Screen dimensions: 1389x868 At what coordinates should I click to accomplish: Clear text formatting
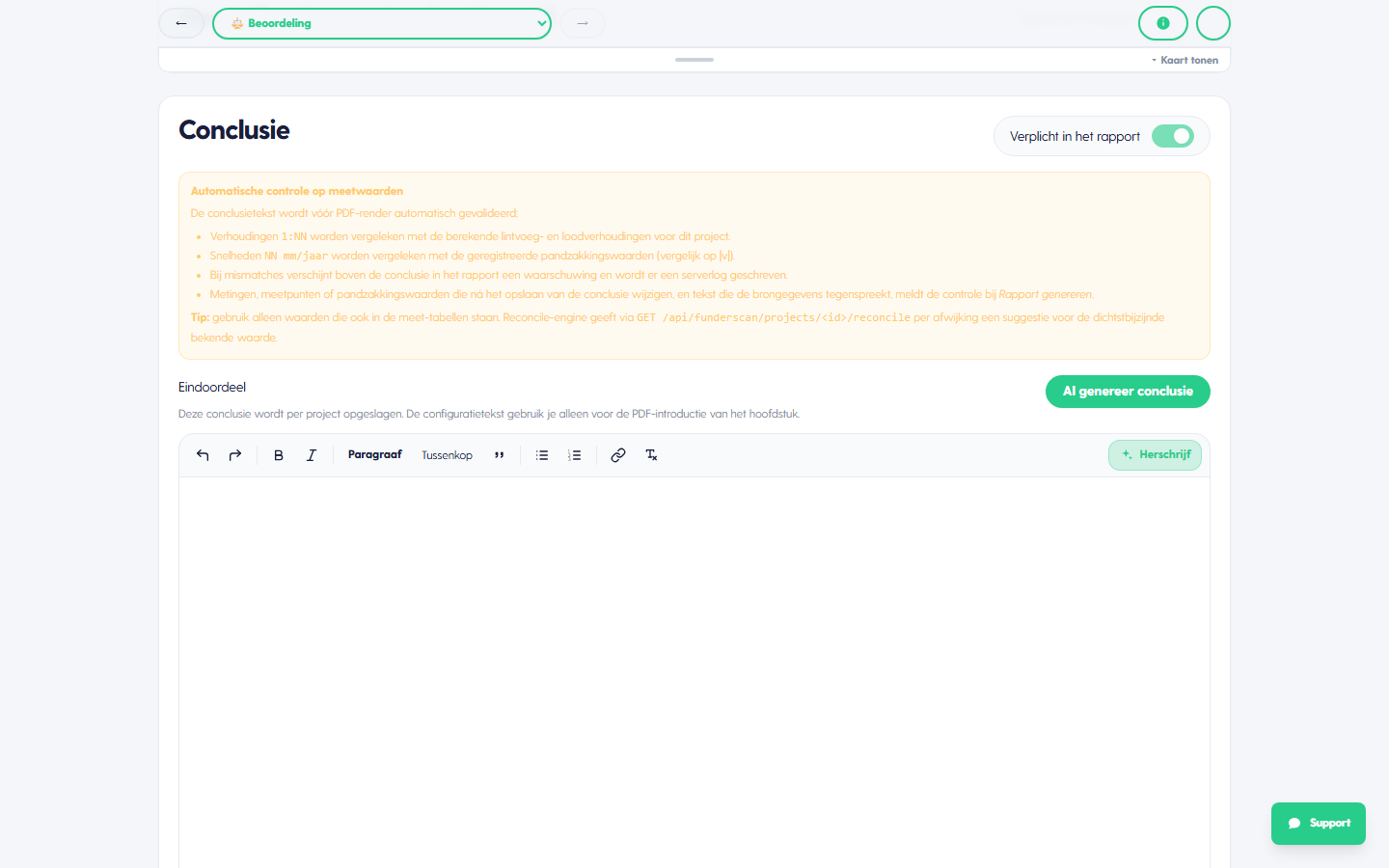click(651, 455)
